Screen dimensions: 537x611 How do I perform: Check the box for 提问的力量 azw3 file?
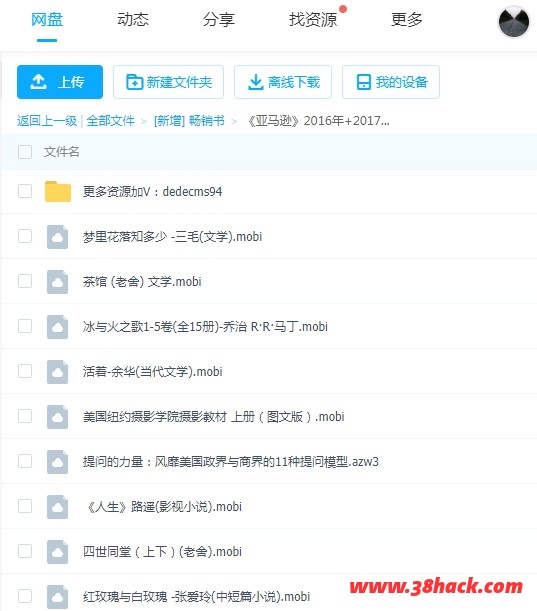click(x=25, y=461)
